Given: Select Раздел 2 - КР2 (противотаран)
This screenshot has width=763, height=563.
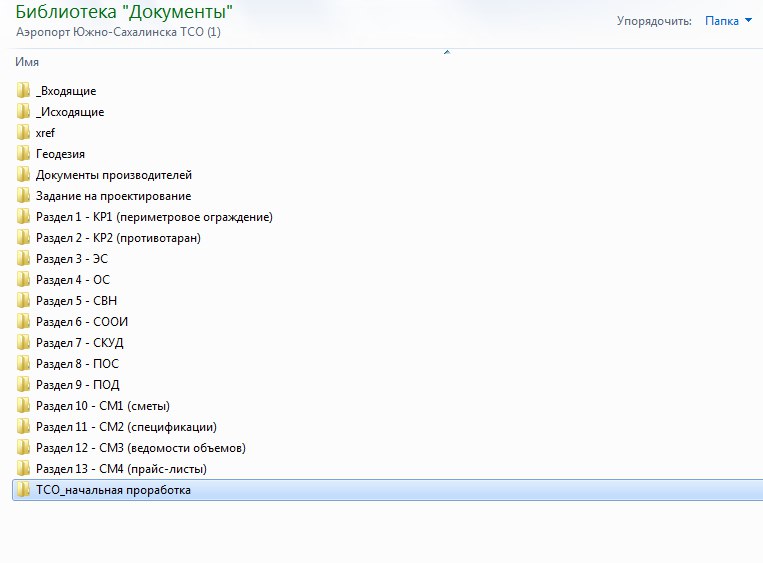Looking at the screenshot, I should [118, 238].
